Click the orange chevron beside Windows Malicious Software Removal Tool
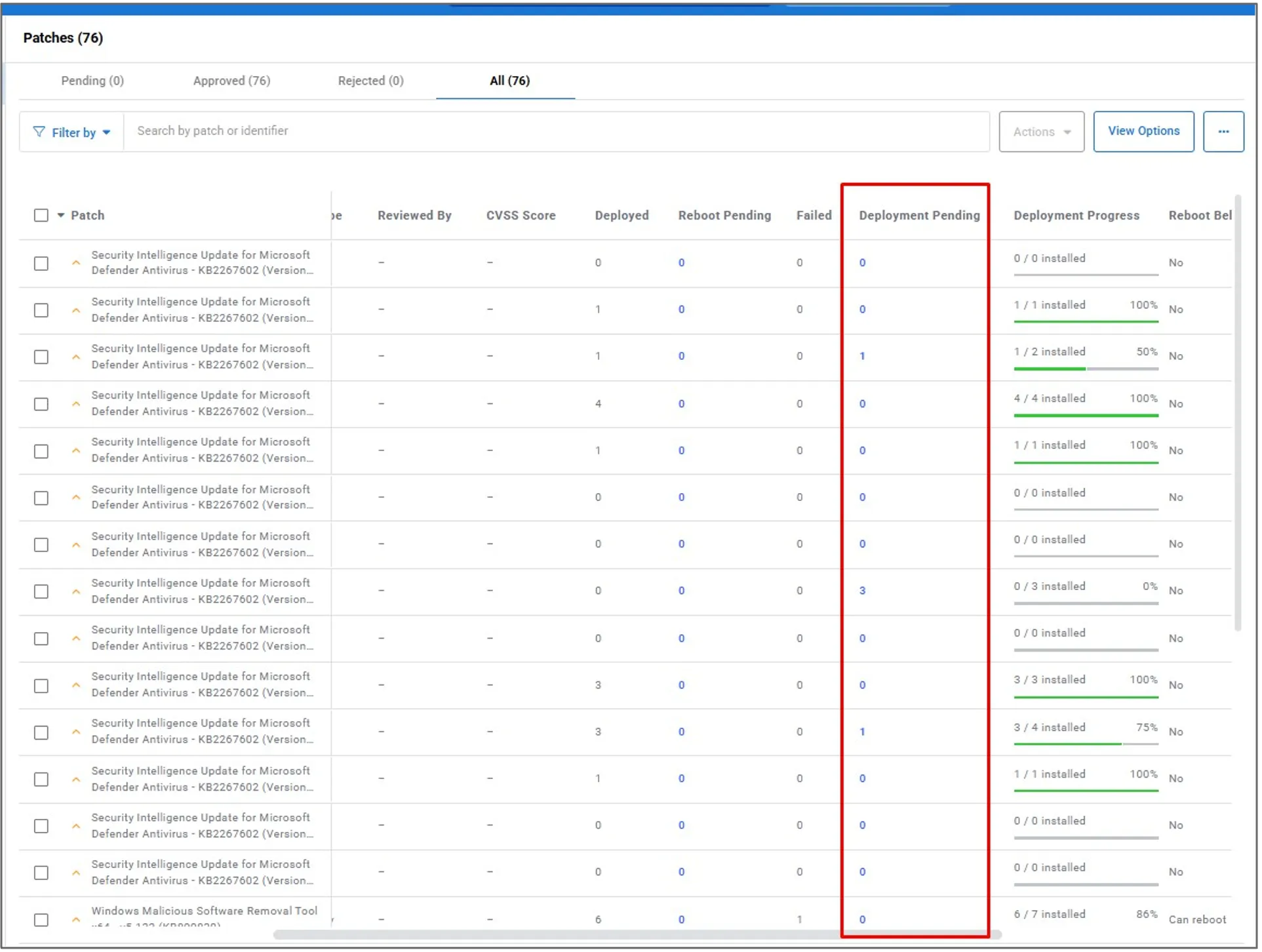Image resolution: width=1262 pixels, height=952 pixels. point(76,919)
